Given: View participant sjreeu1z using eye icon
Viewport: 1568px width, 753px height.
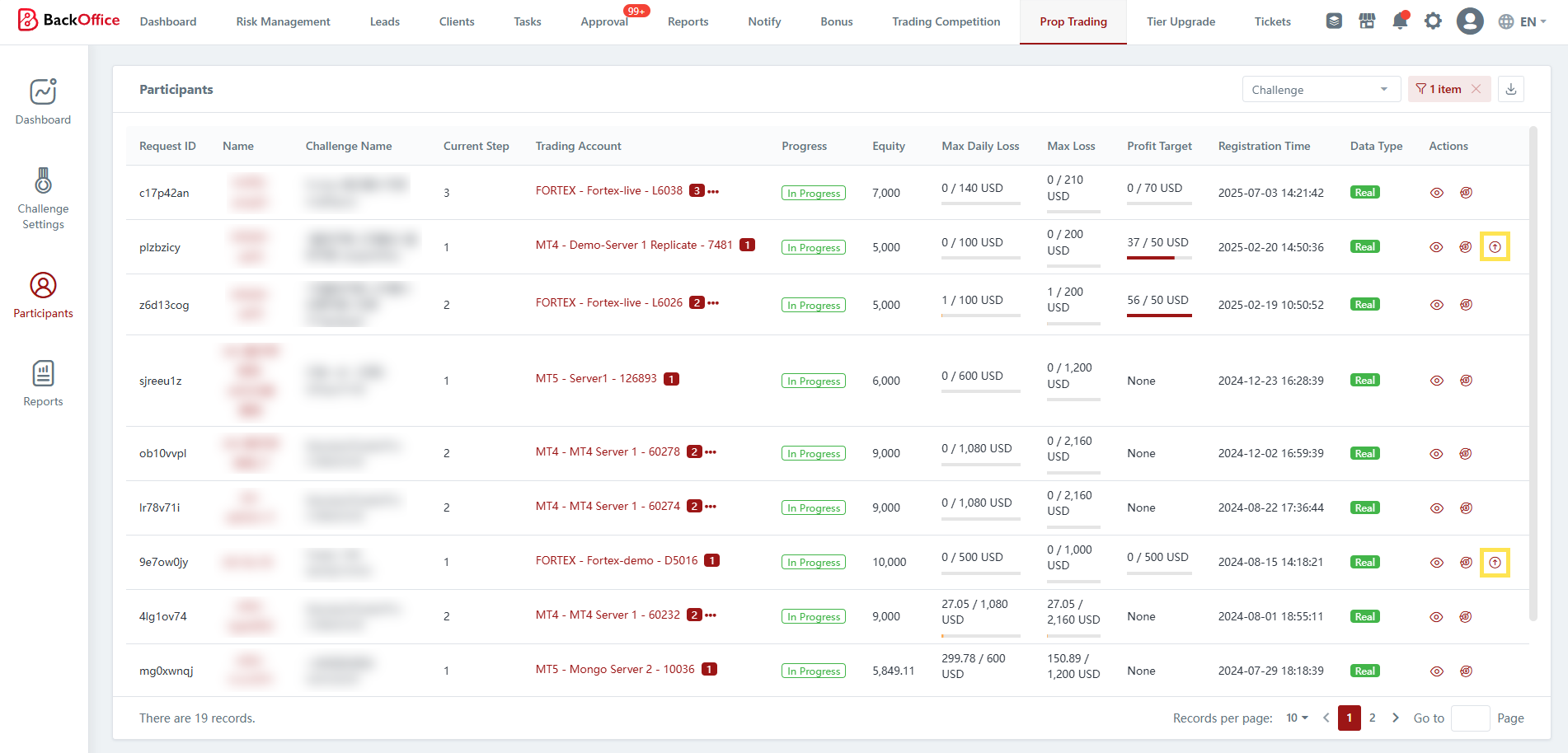Looking at the screenshot, I should click(x=1436, y=381).
